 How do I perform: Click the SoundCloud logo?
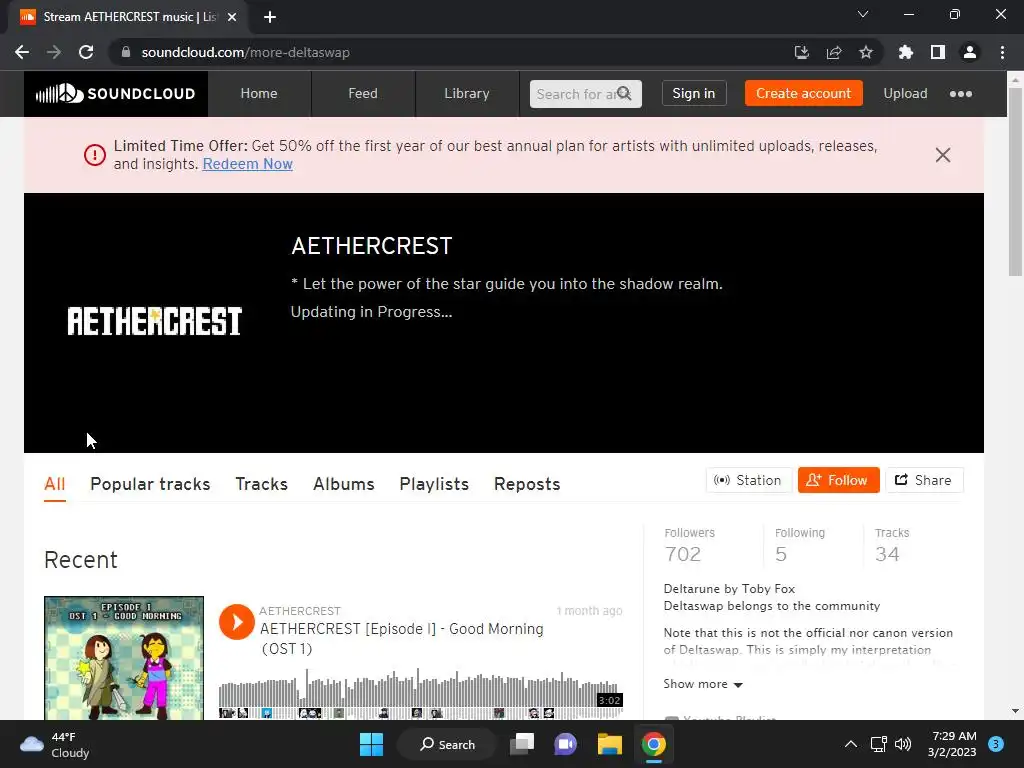tap(116, 93)
